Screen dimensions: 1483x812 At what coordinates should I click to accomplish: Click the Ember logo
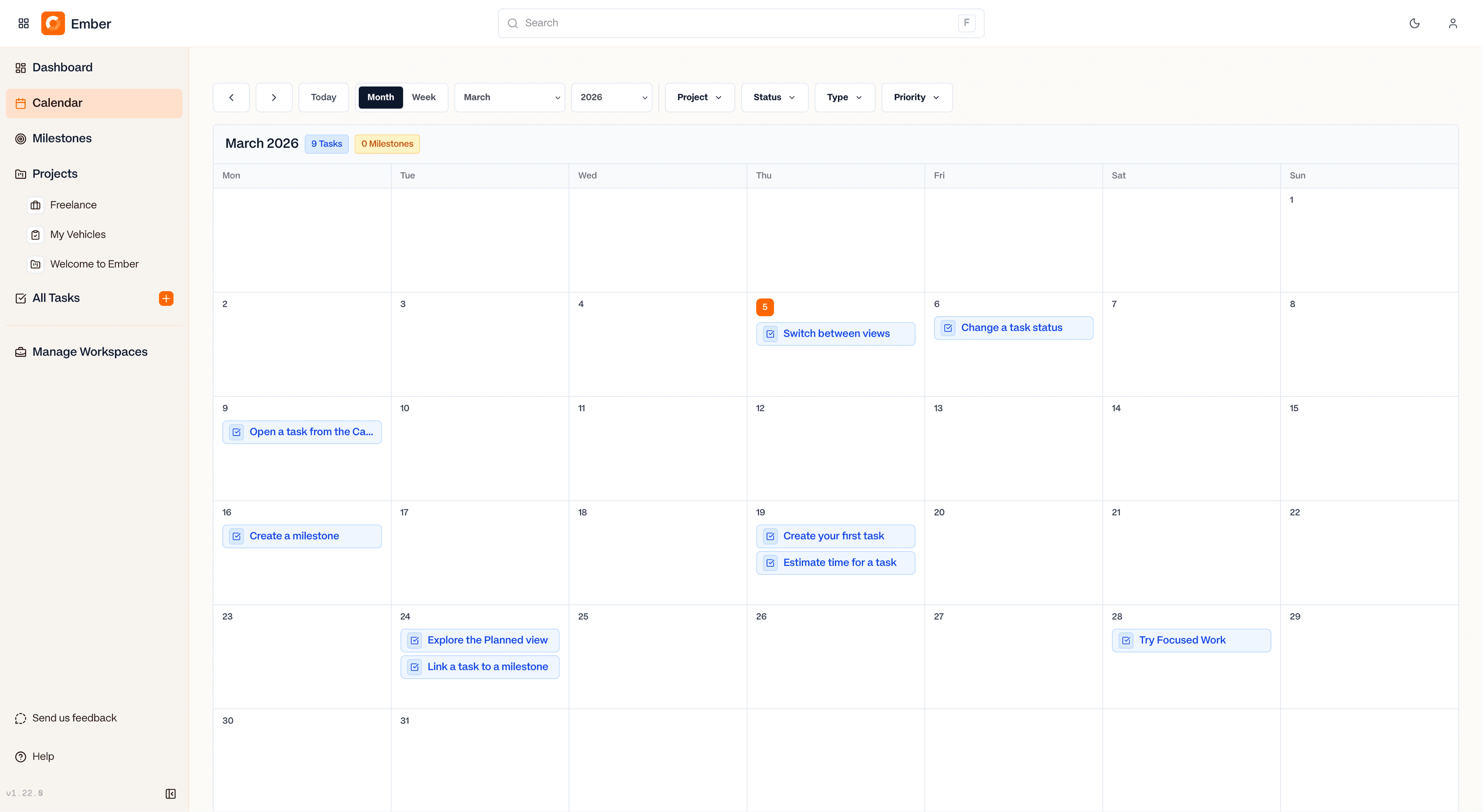(x=53, y=24)
